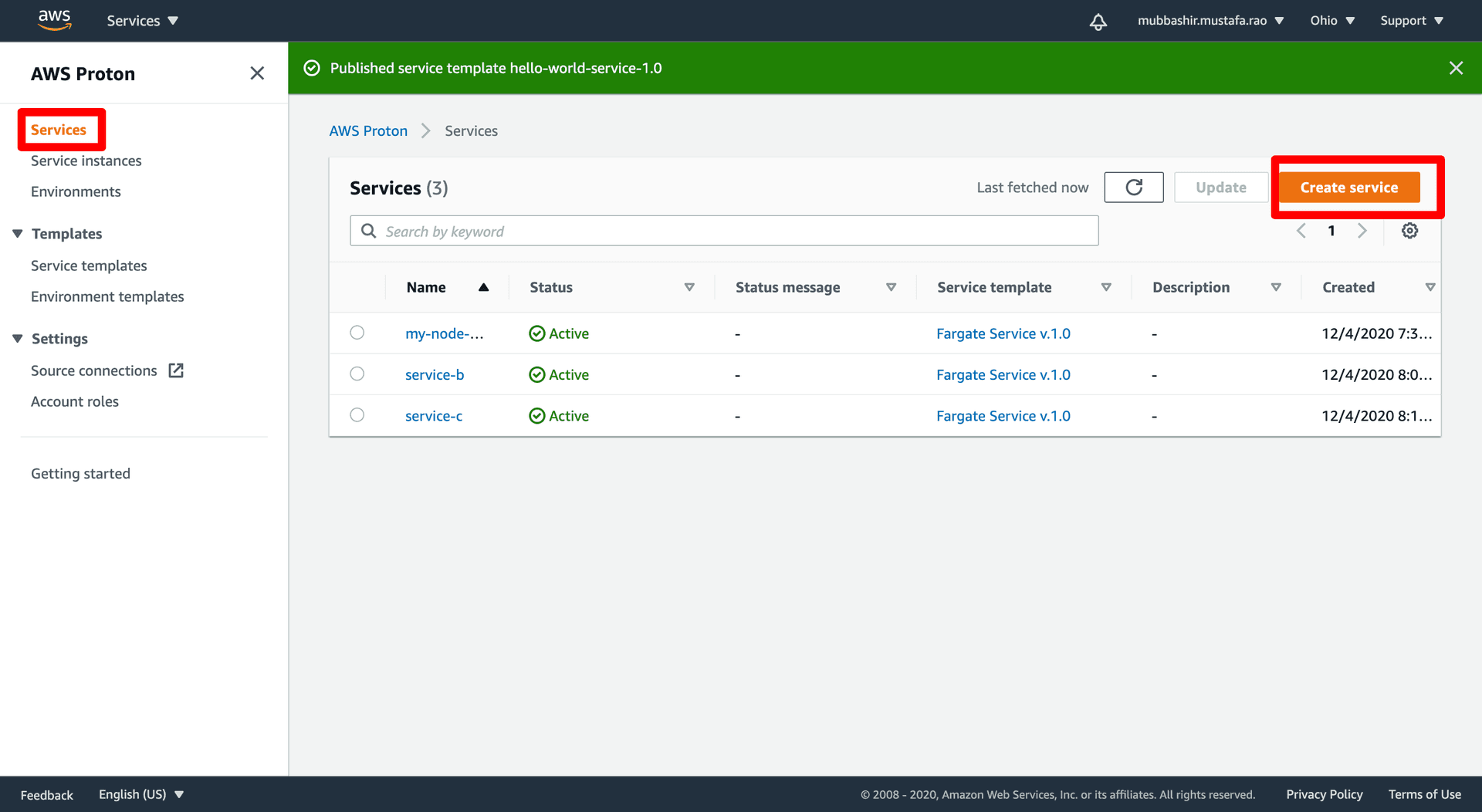Click the Active status of my-node row

coord(559,333)
